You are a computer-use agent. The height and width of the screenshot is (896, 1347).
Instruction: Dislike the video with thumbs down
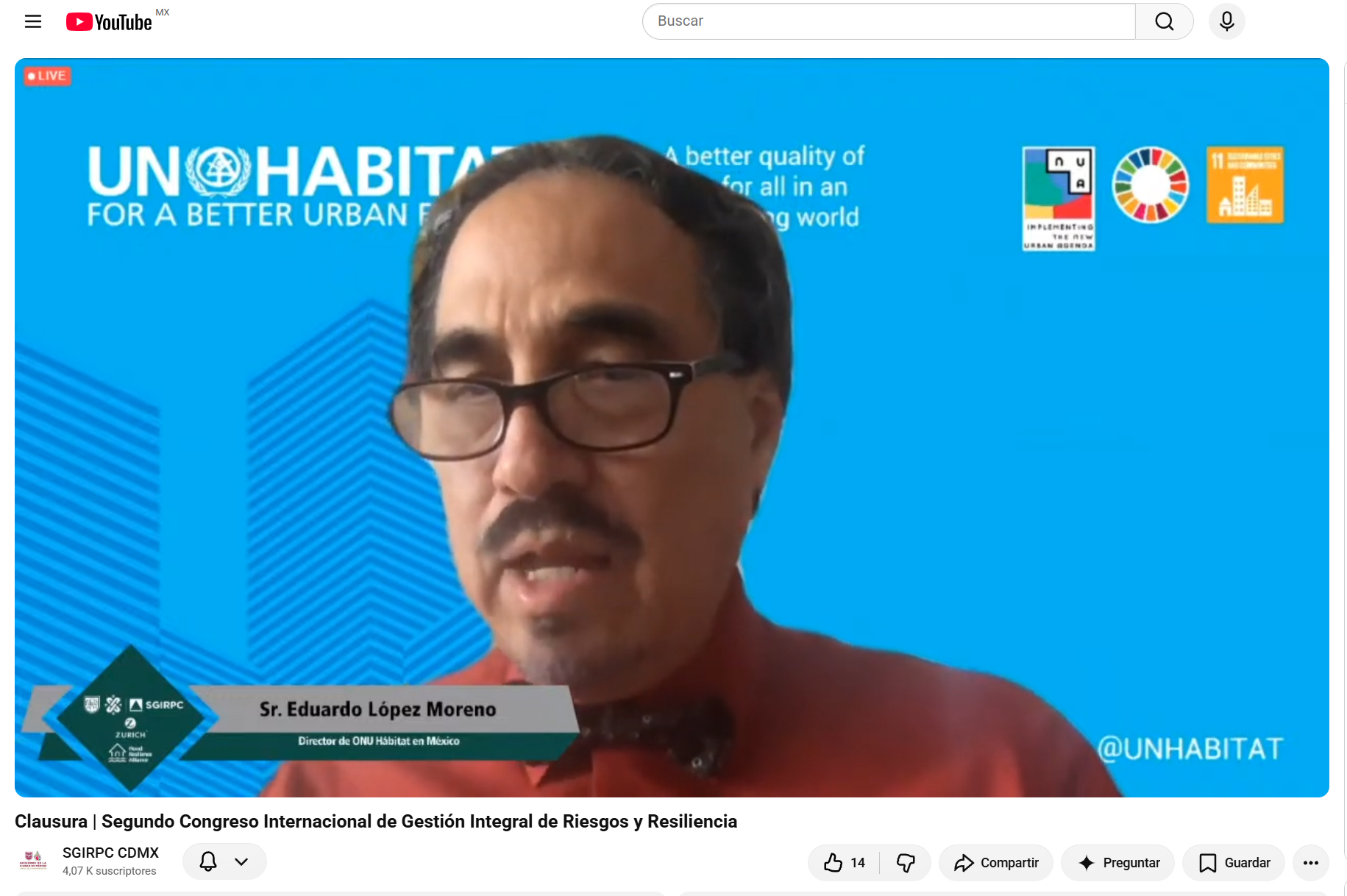tap(906, 862)
